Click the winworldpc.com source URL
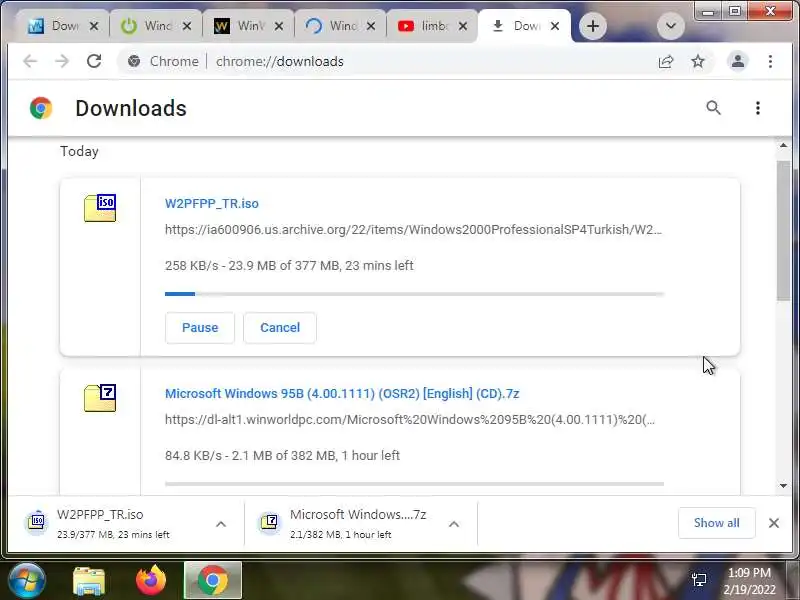Viewport: 800px width, 600px height. pyautogui.click(x=410, y=419)
